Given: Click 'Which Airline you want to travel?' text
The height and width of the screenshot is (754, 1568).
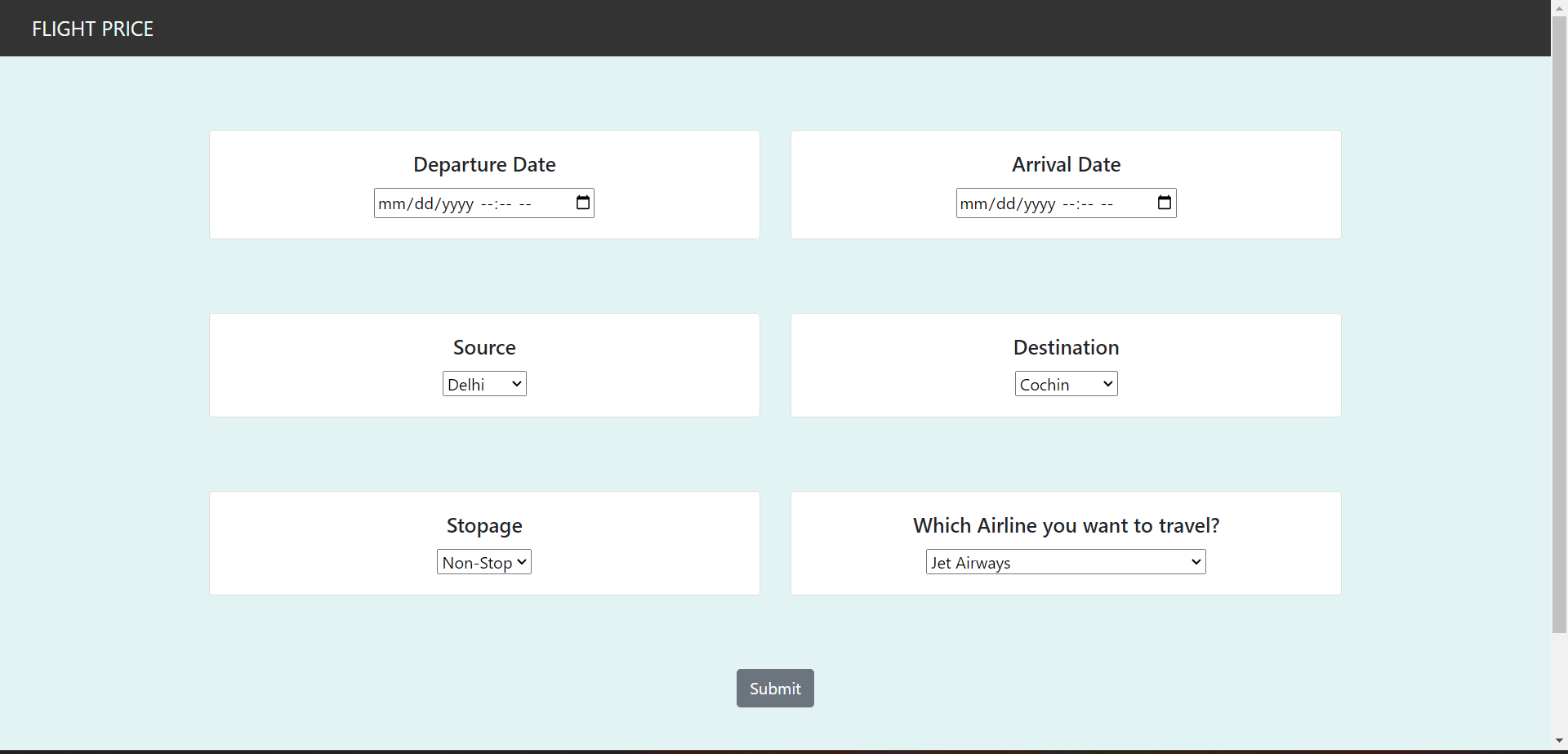Looking at the screenshot, I should pyautogui.click(x=1066, y=525).
